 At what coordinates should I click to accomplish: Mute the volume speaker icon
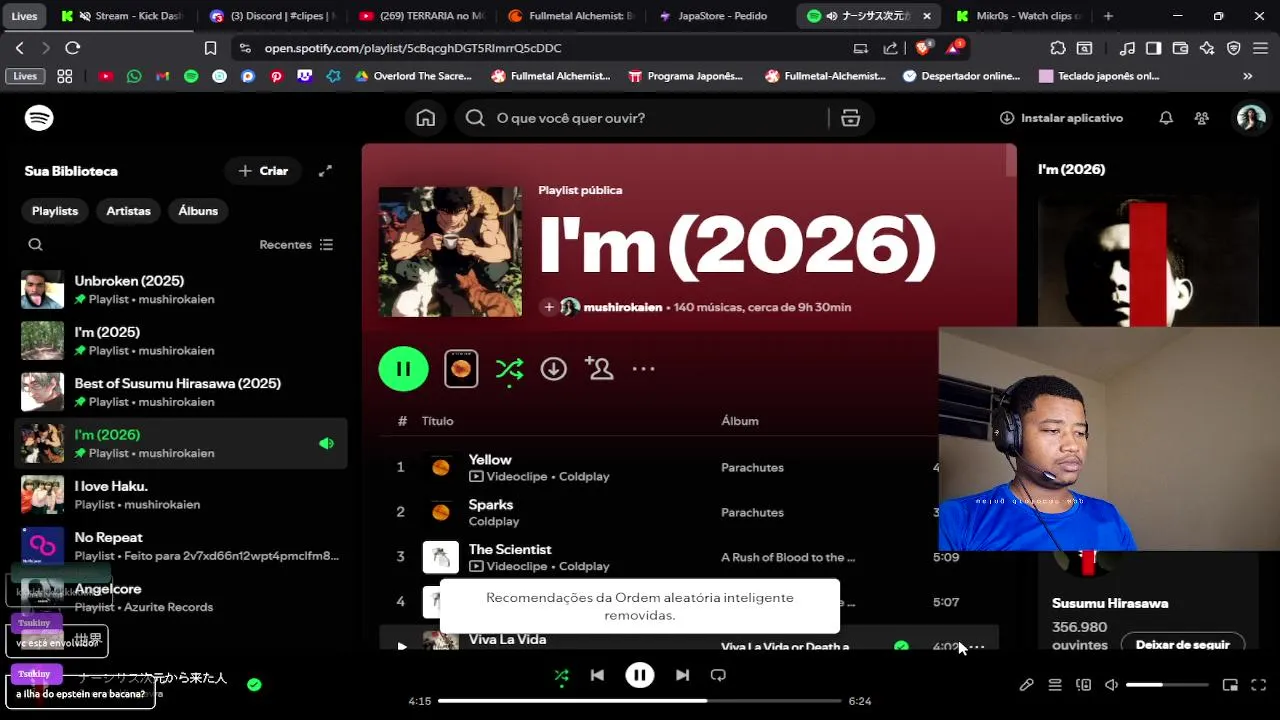pyautogui.click(x=1111, y=685)
